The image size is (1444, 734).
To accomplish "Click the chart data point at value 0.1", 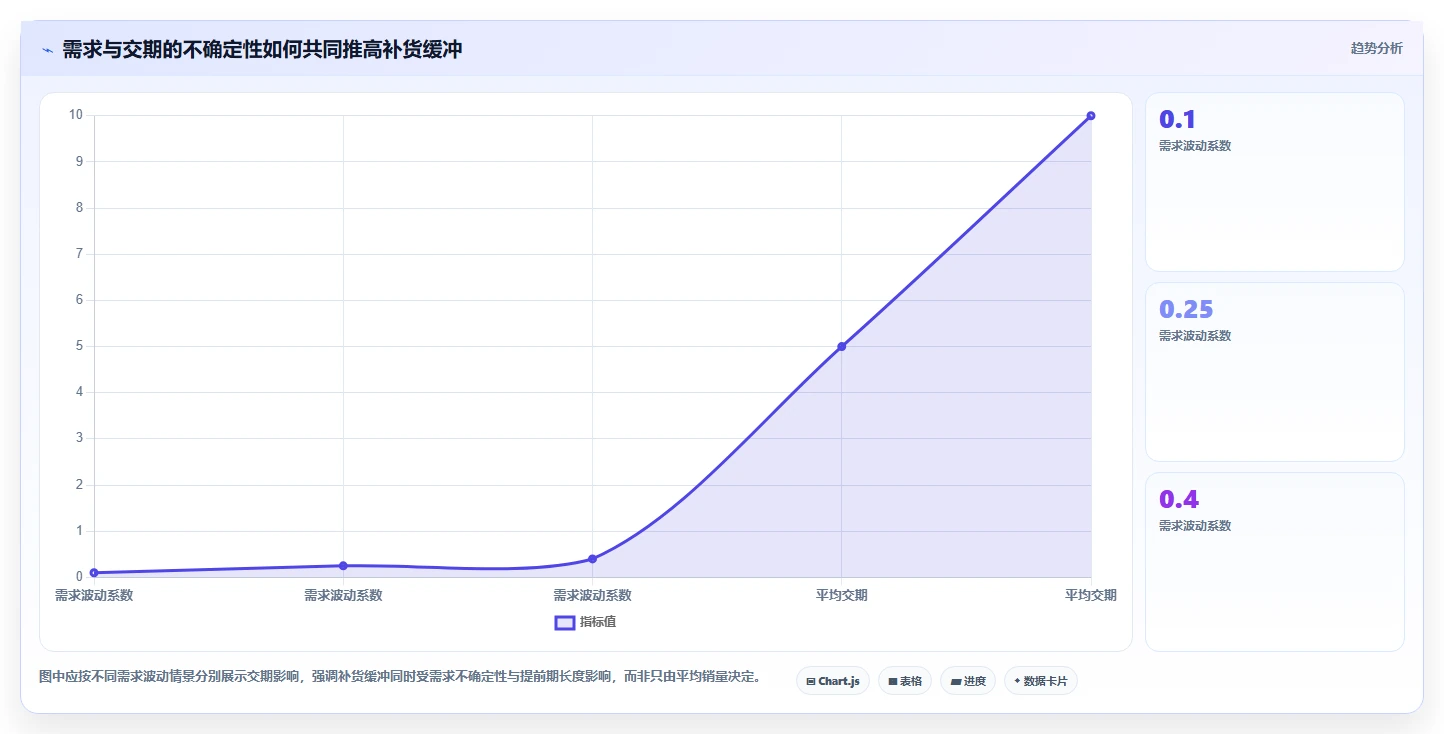I will coord(94,573).
